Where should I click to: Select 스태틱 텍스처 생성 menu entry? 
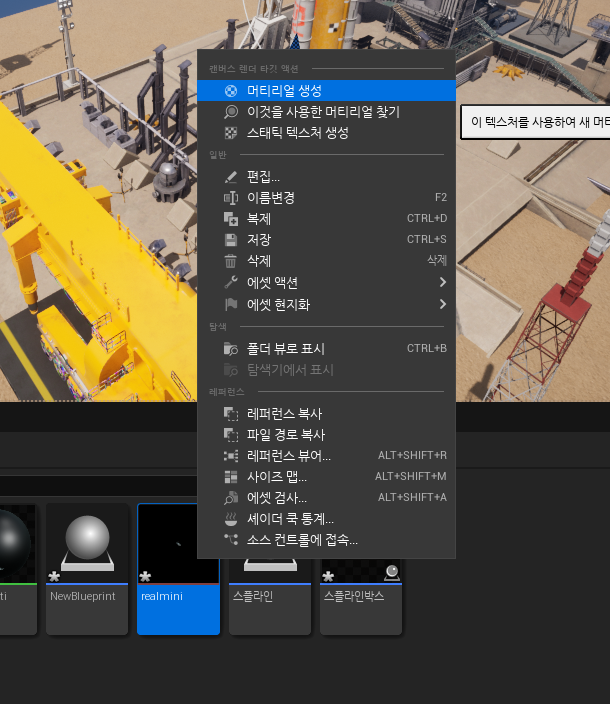(x=326, y=133)
